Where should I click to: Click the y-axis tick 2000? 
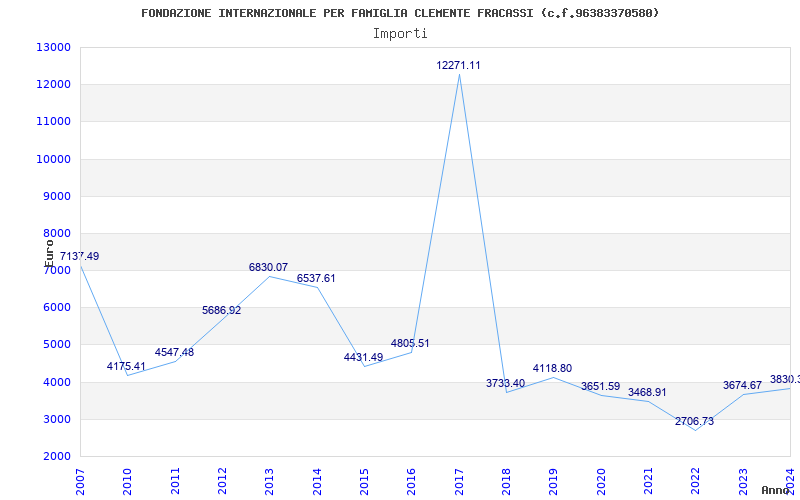(56, 457)
